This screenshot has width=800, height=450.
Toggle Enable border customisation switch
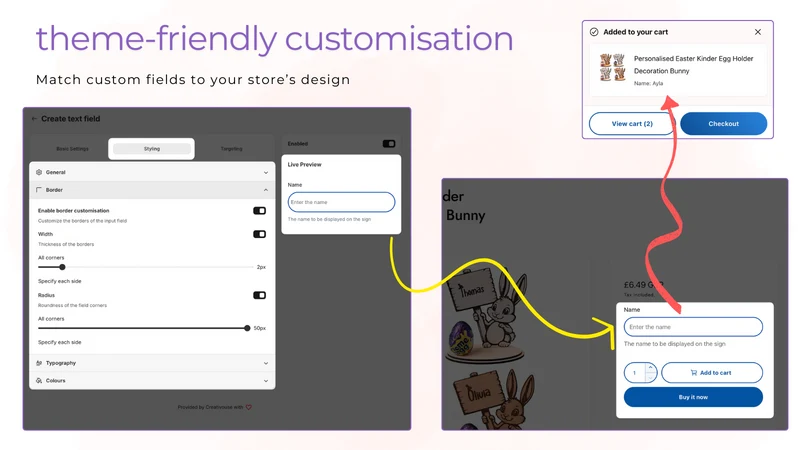260,211
